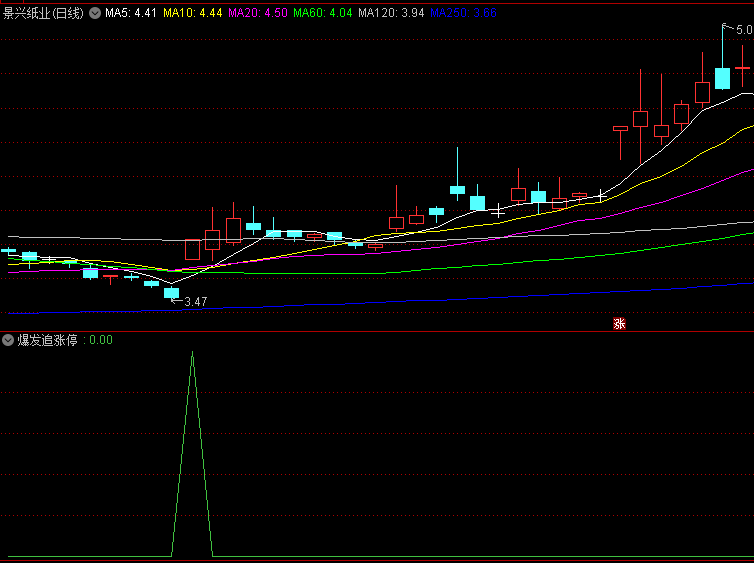The width and height of the screenshot is (754, 563).
Task: Click the peak of the green indicator spike
Action: [192, 352]
